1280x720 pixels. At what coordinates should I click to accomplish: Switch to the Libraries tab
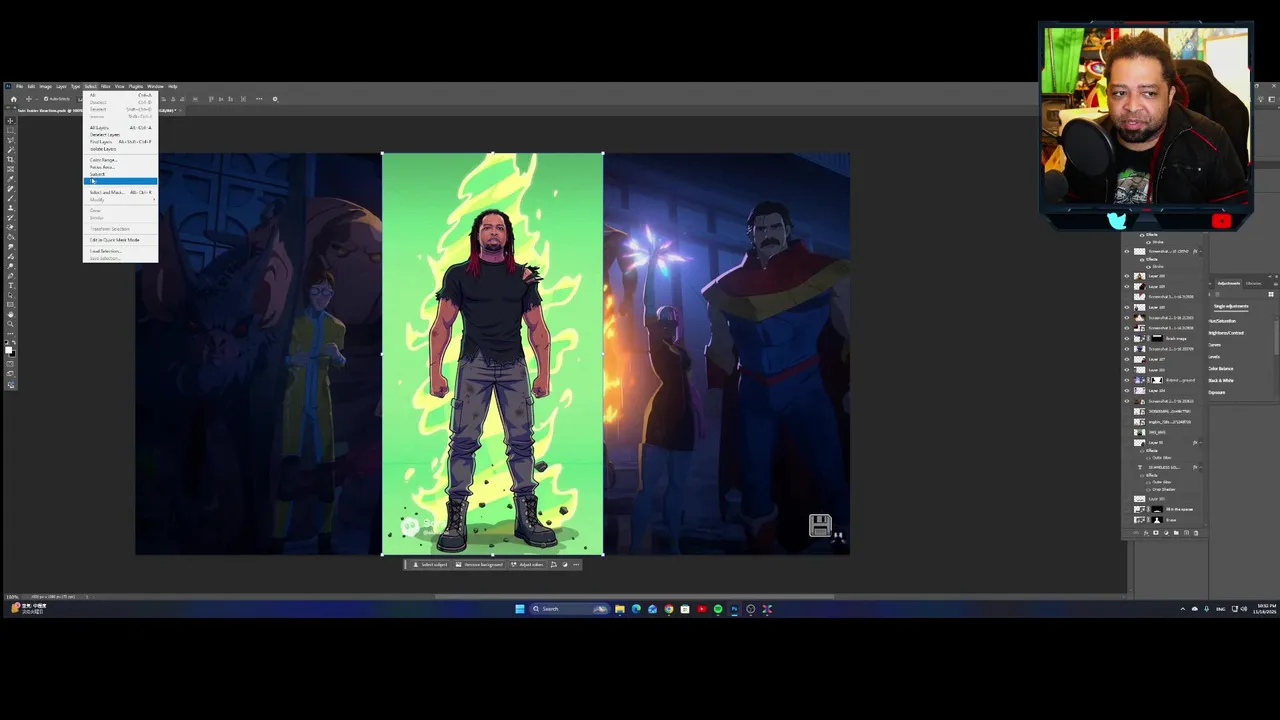coord(1253,283)
